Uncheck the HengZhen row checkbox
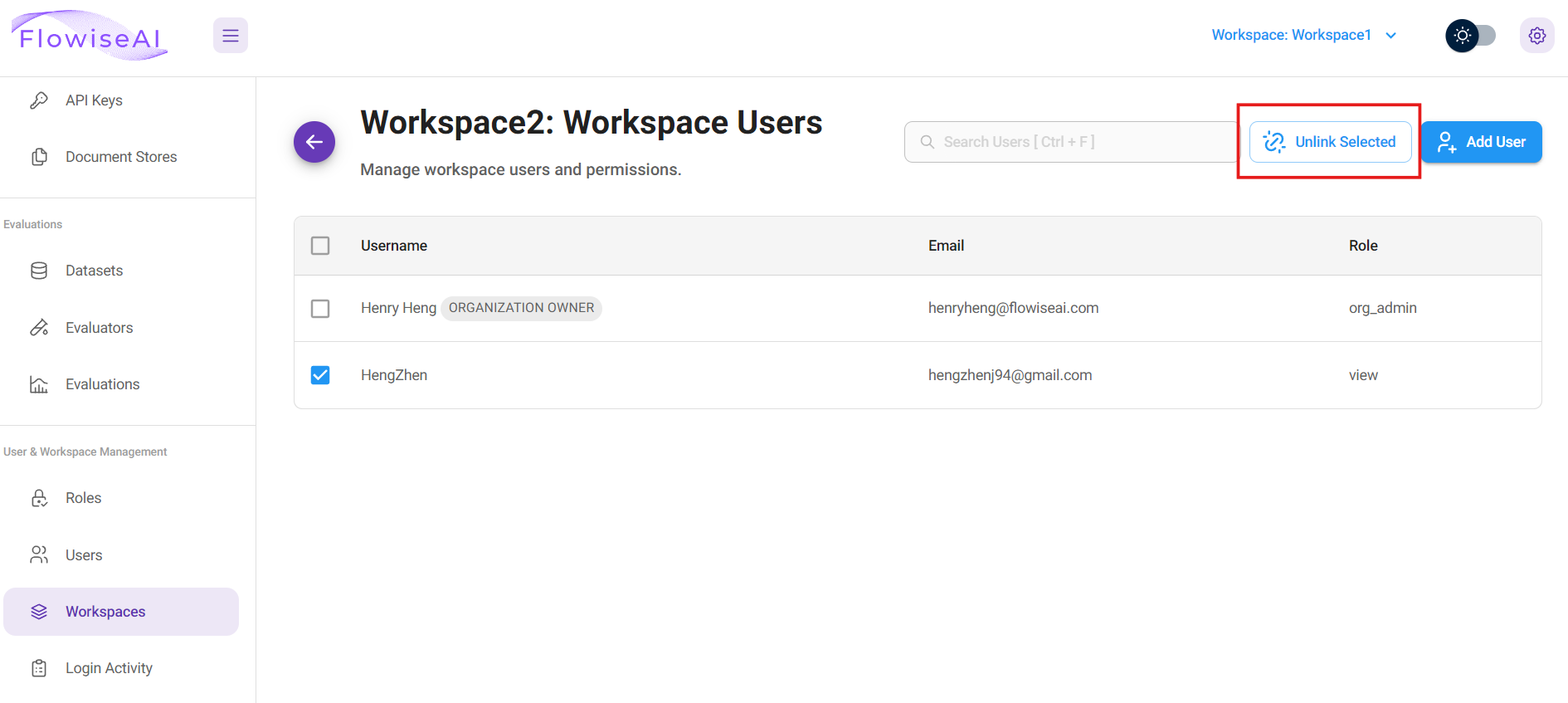The height and width of the screenshot is (703, 1568). 320,375
